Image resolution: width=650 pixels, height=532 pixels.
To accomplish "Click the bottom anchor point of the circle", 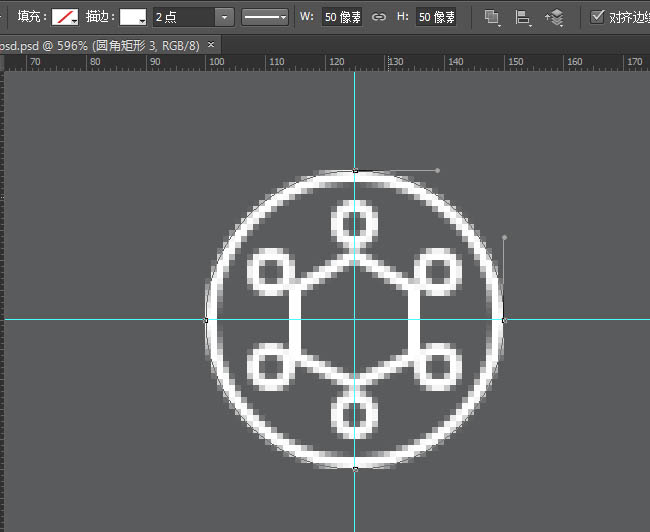I will click(355, 468).
